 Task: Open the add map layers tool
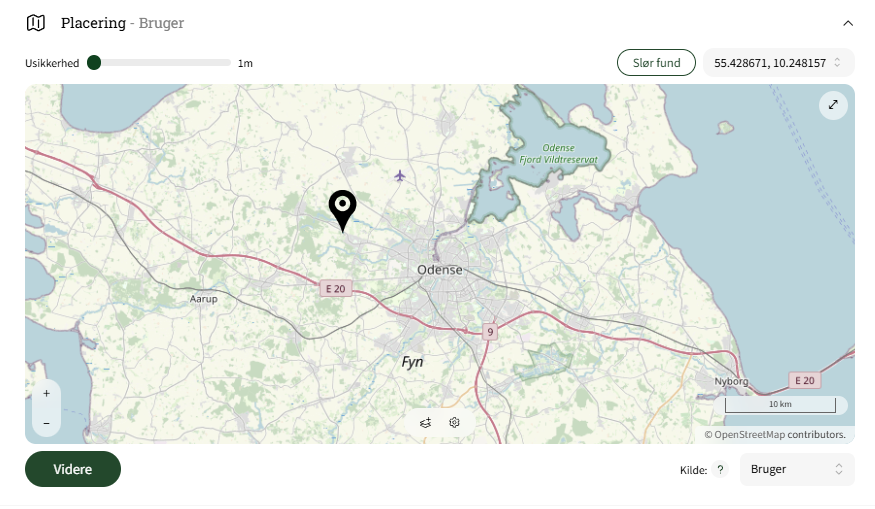[x=425, y=422]
